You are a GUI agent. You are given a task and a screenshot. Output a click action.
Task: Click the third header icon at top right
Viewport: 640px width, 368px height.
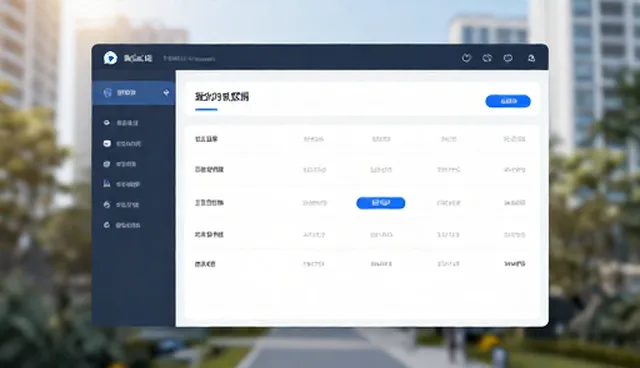click(x=508, y=58)
